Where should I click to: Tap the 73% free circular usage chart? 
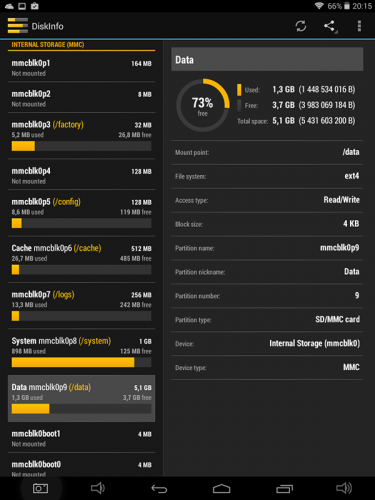(x=203, y=105)
